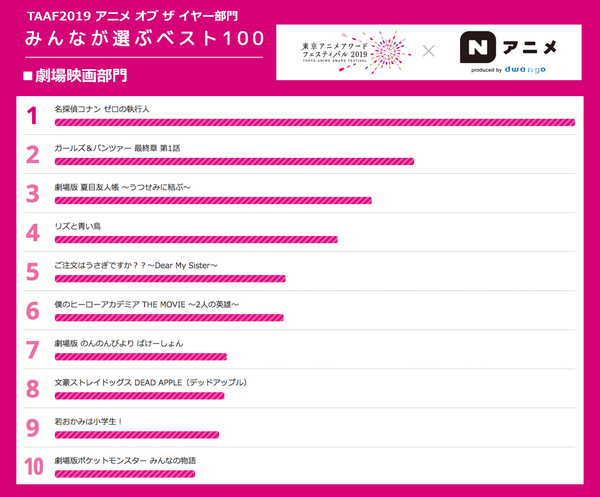The width and height of the screenshot is (600, 497).
Task: Click the striped bar for 文豪ストレイドッグス DEAD APPLE
Action: 139,395
